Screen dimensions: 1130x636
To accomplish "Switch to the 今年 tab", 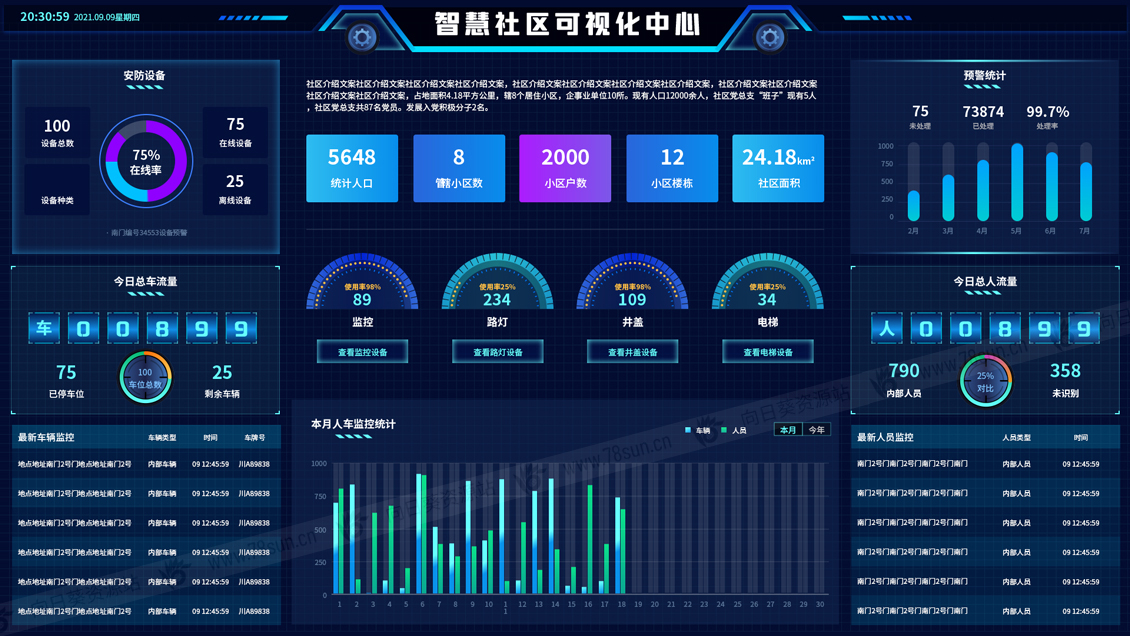I will [x=816, y=430].
